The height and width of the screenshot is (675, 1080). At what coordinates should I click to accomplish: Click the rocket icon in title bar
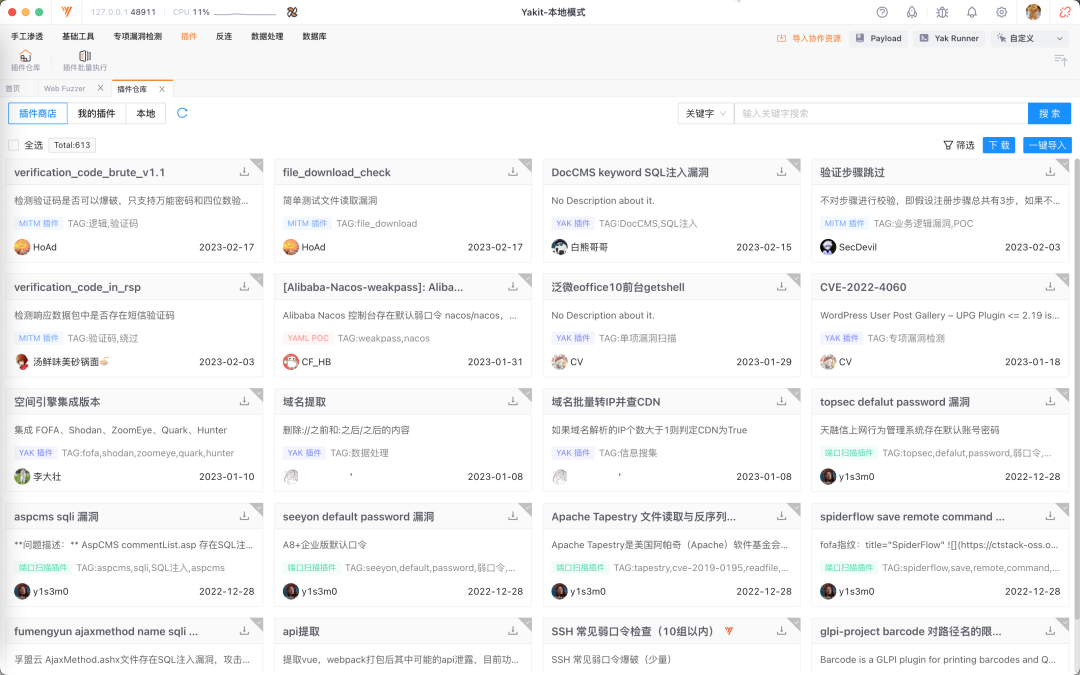tap(912, 12)
